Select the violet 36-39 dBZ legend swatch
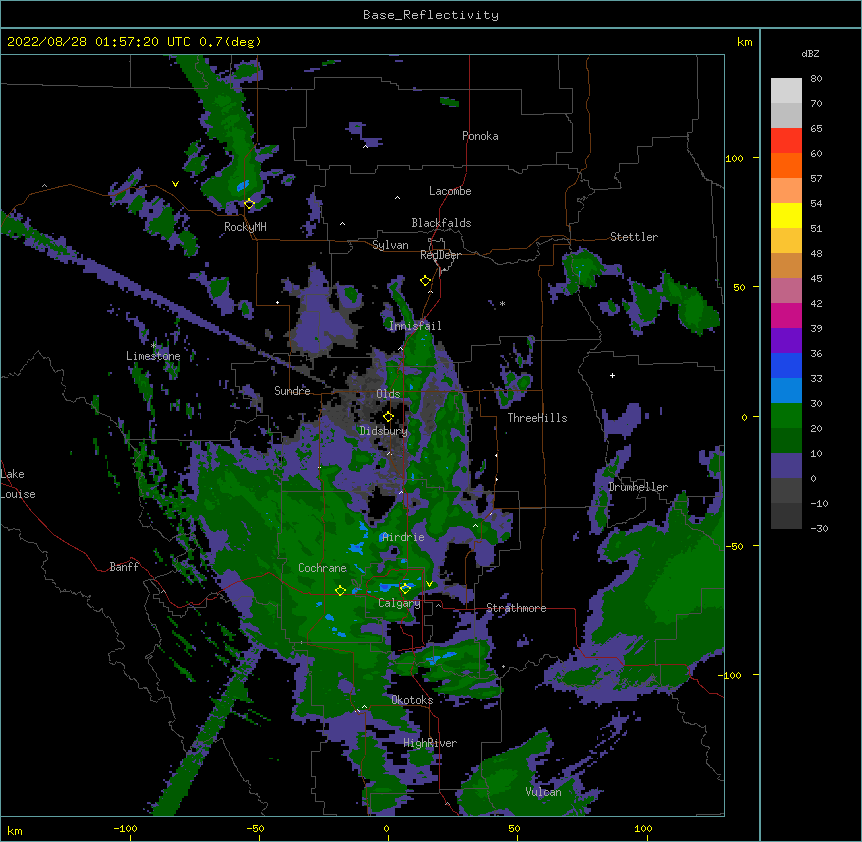The width and height of the screenshot is (862, 842). [786, 340]
